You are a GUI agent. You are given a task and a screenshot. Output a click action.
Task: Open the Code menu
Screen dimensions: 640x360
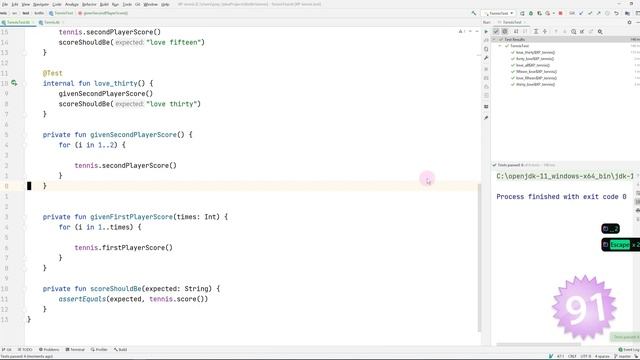click(x=57, y=4)
